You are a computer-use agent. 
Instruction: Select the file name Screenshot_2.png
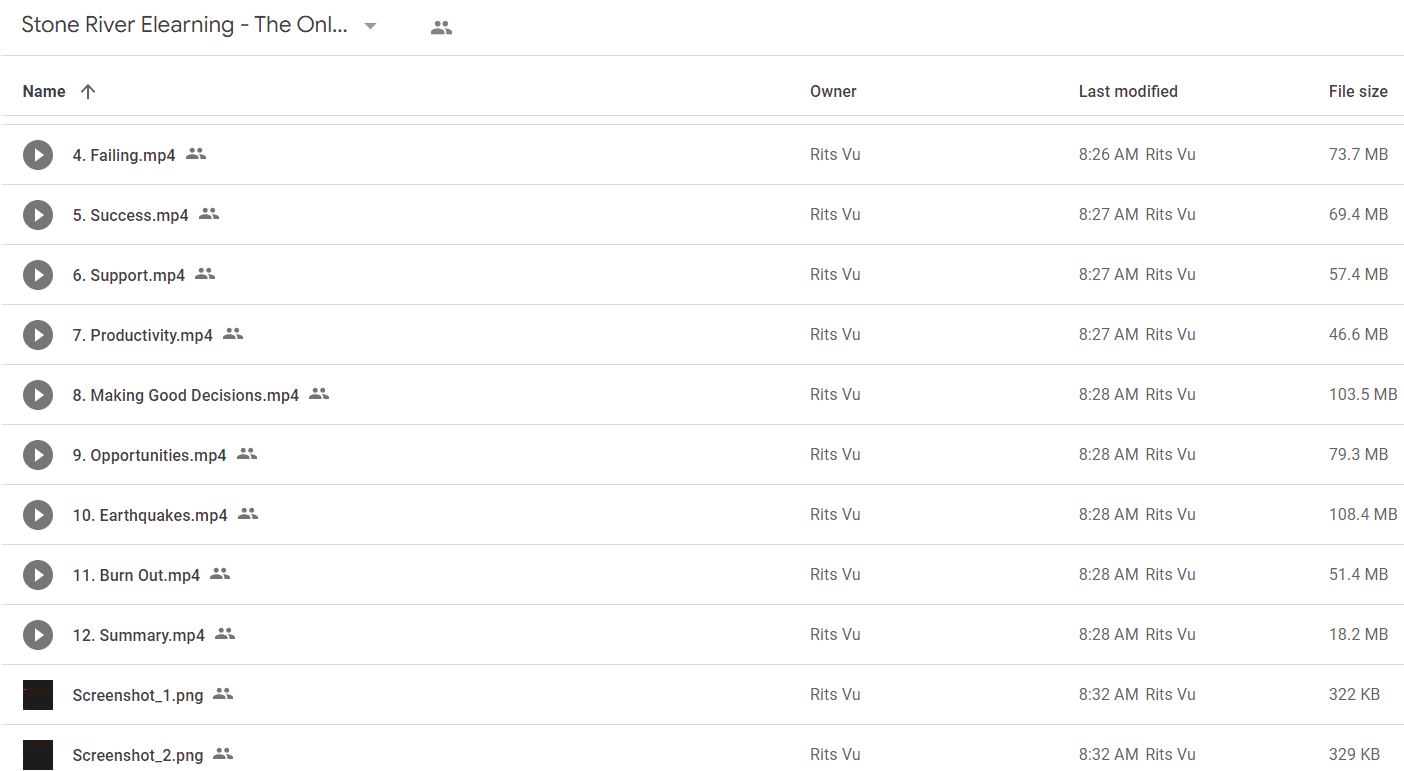coord(138,755)
